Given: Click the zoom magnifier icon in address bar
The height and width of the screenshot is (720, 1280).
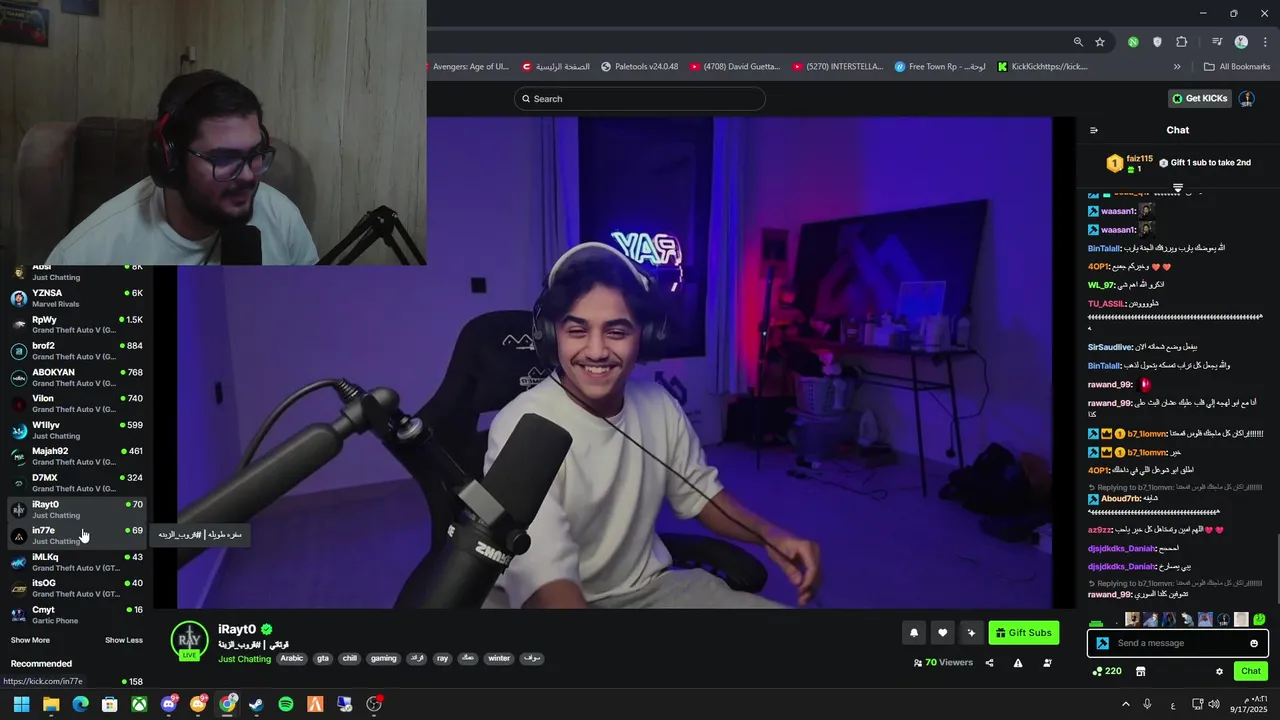Looking at the screenshot, I should 1078,42.
